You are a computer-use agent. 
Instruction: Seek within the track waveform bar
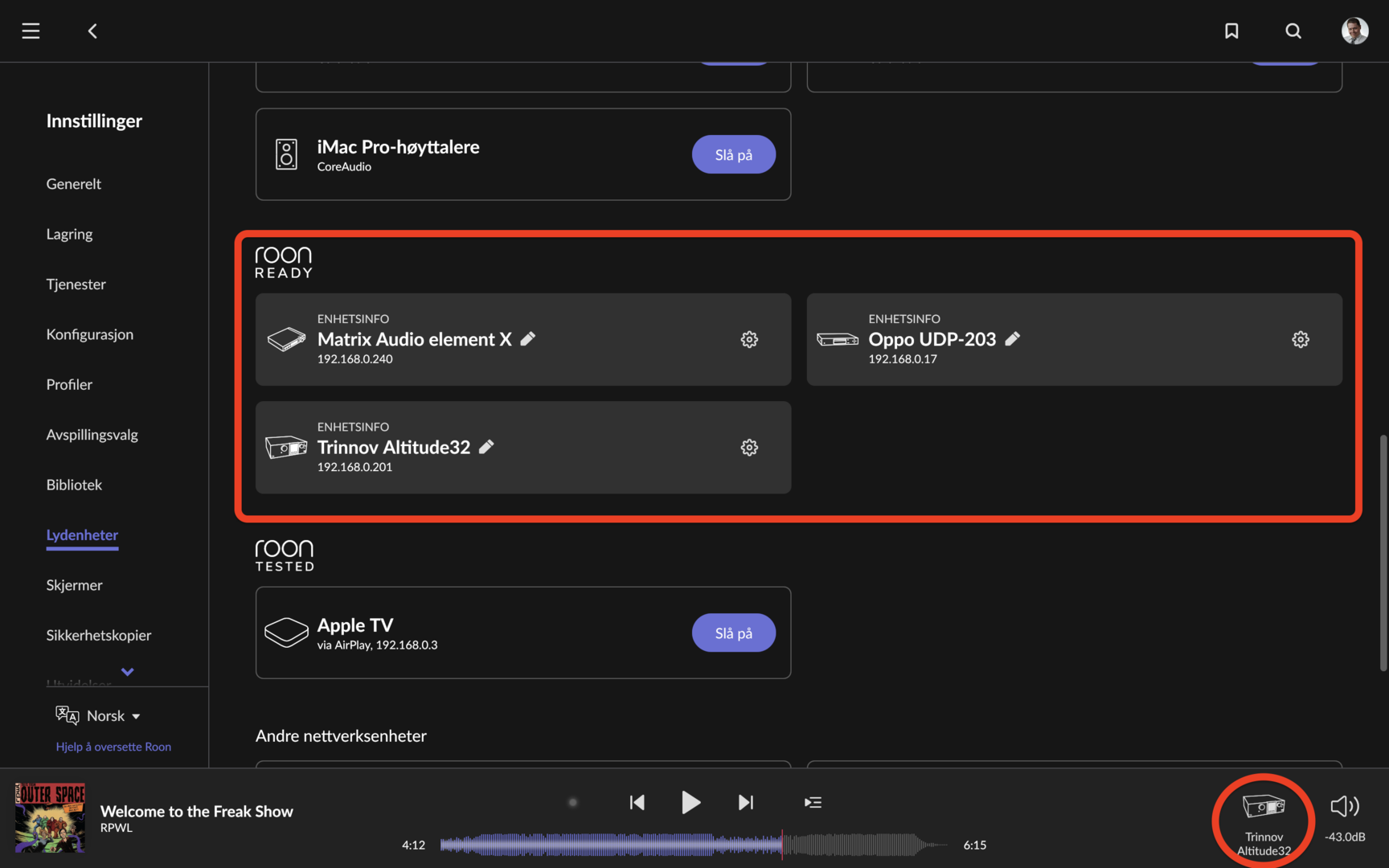694,845
